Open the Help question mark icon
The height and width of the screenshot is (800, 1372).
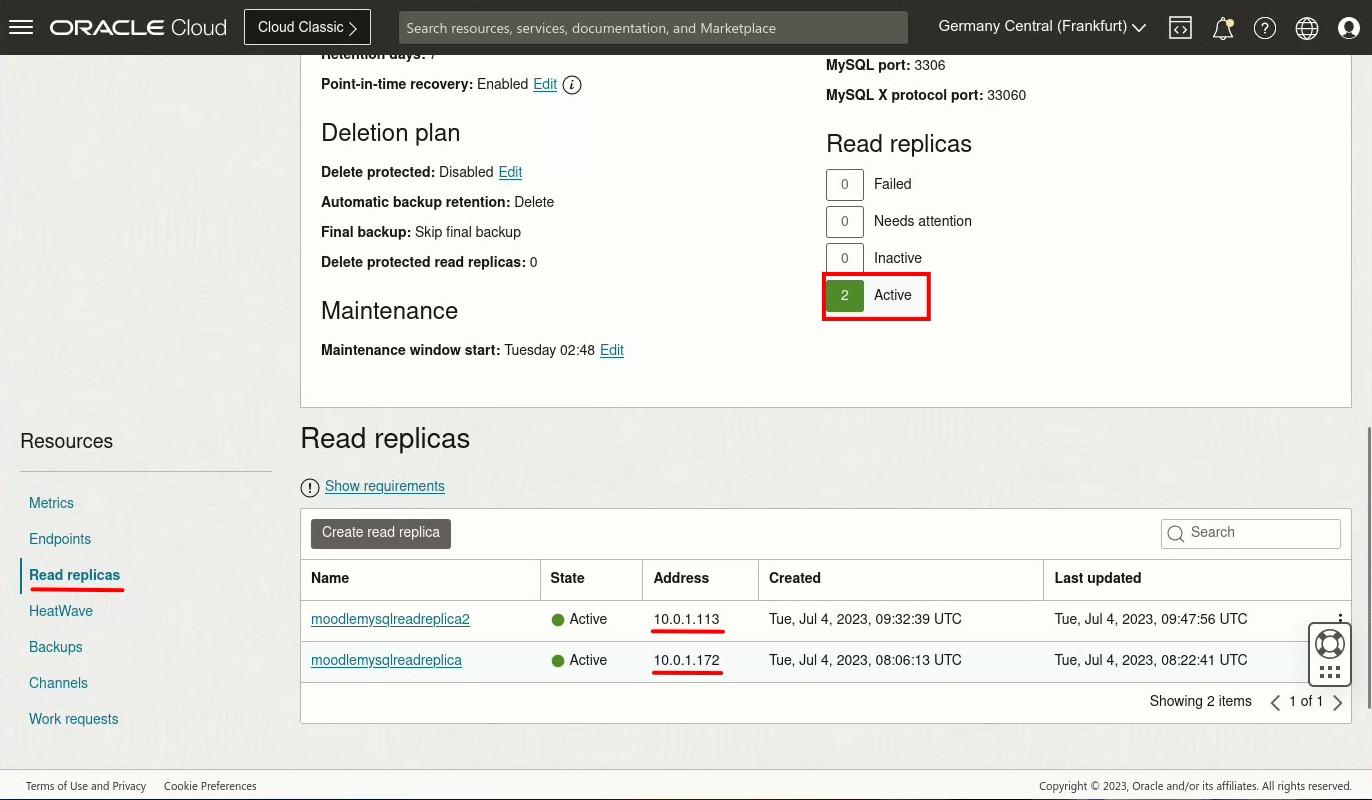pyautogui.click(x=1265, y=28)
